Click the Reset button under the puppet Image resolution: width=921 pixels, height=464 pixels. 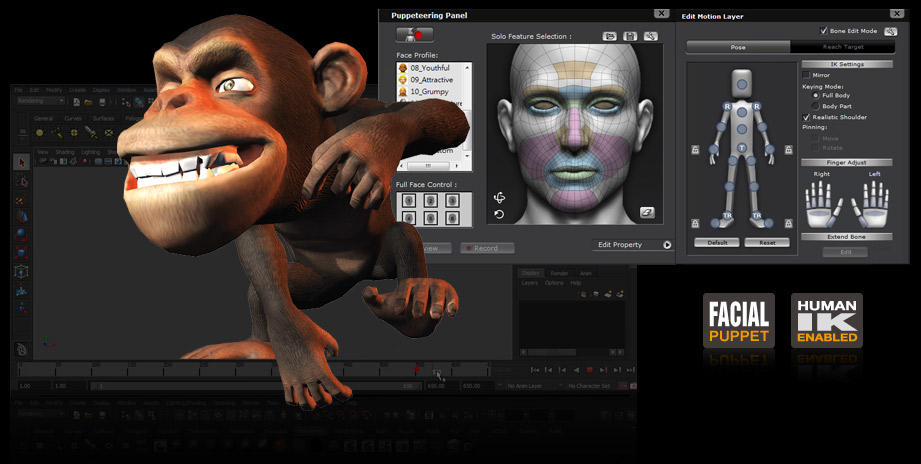767,242
